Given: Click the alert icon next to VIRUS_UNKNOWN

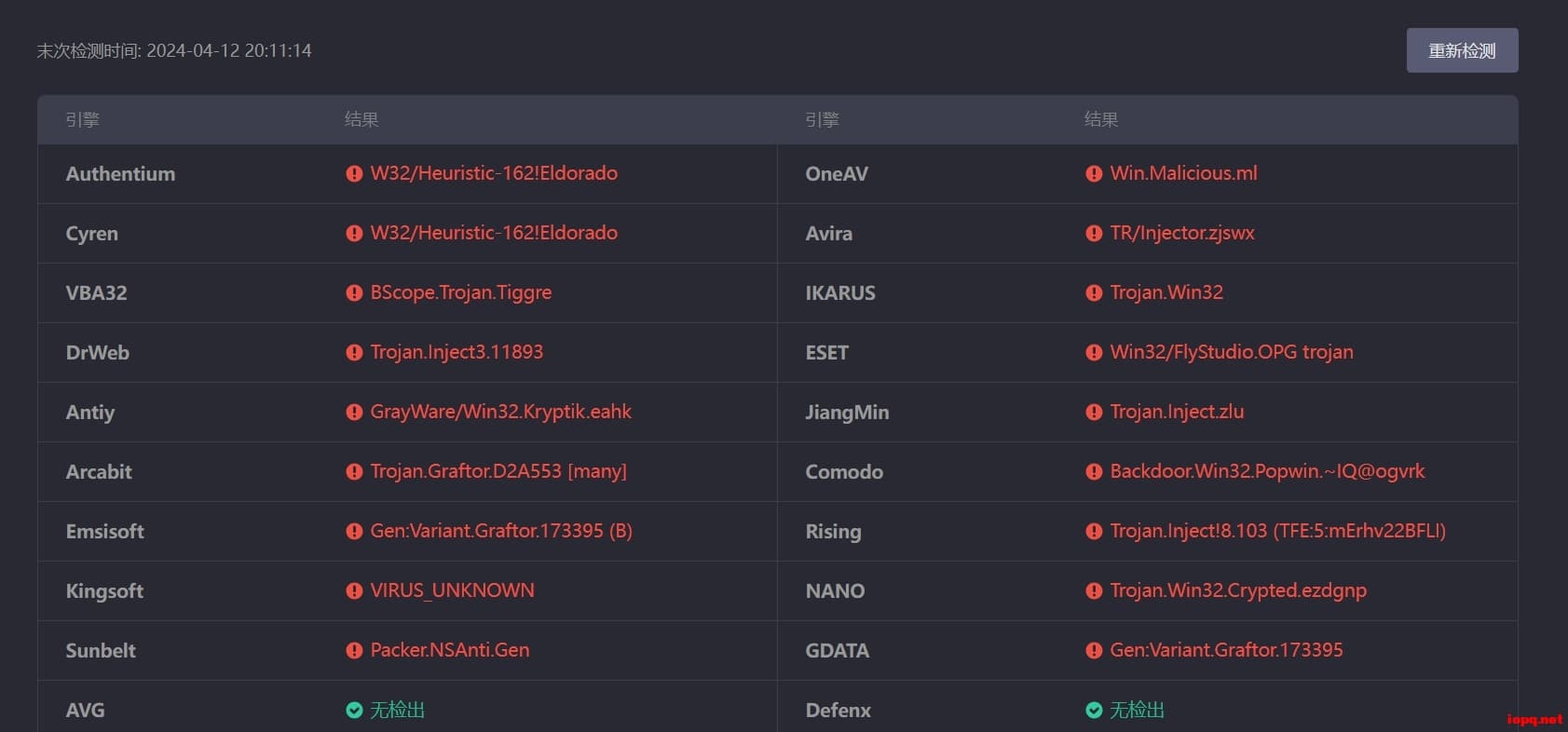Looking at the screenshot, I should [x=354, y=590].
